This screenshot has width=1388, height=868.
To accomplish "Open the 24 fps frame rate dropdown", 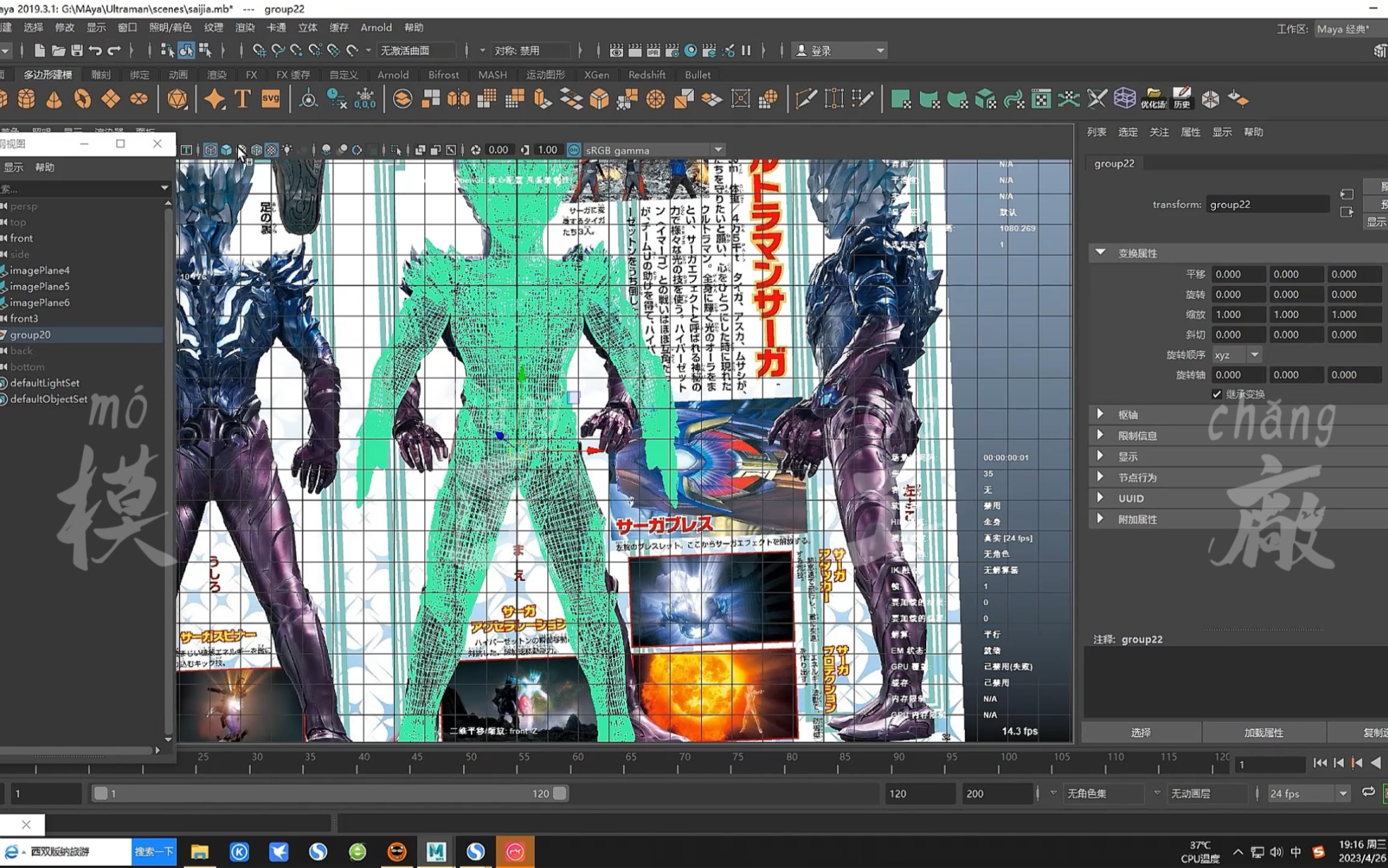I will [1308, 793].
